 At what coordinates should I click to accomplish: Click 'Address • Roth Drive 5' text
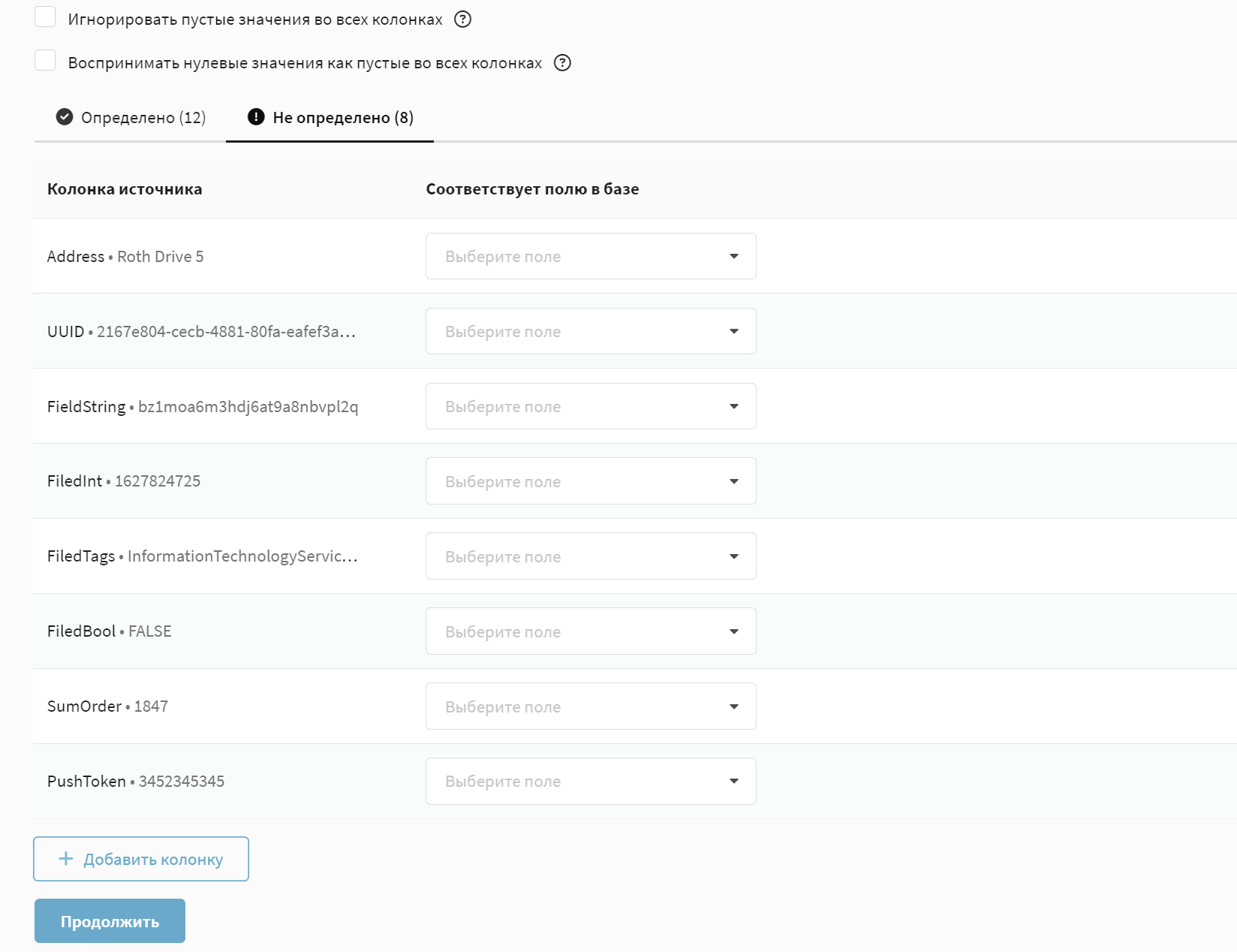125,257
